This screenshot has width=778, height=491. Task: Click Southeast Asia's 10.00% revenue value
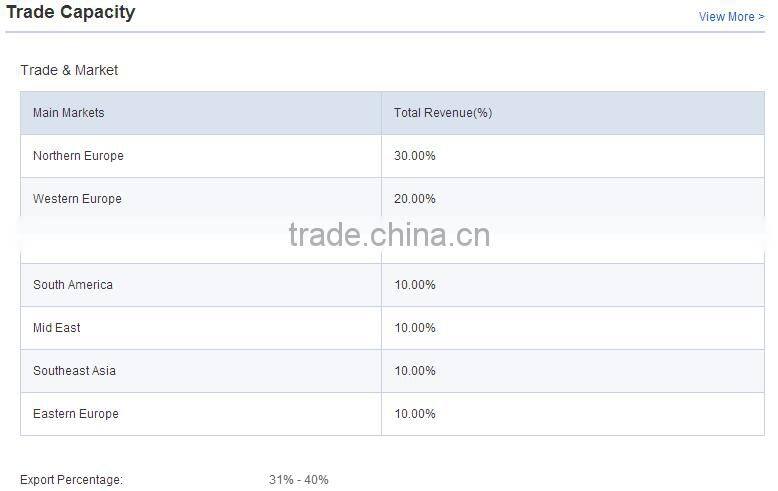414,371
